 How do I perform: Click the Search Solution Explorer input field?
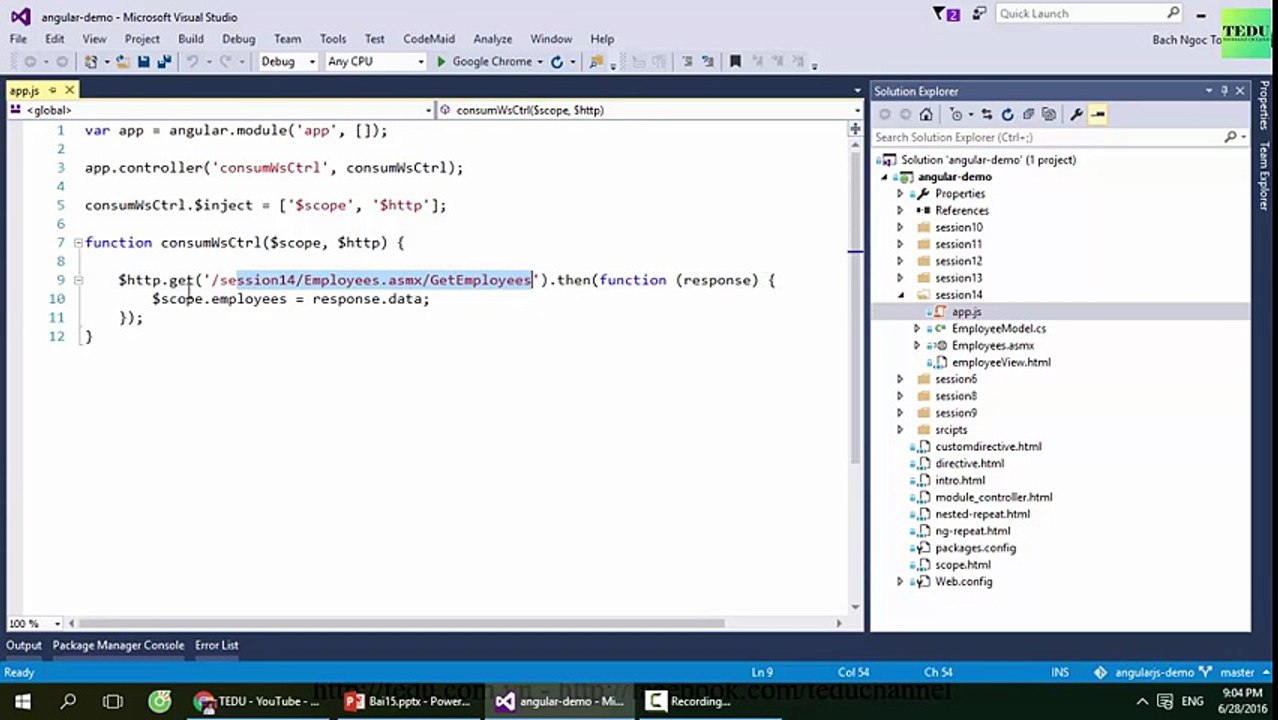click(x=1048, y=137)
